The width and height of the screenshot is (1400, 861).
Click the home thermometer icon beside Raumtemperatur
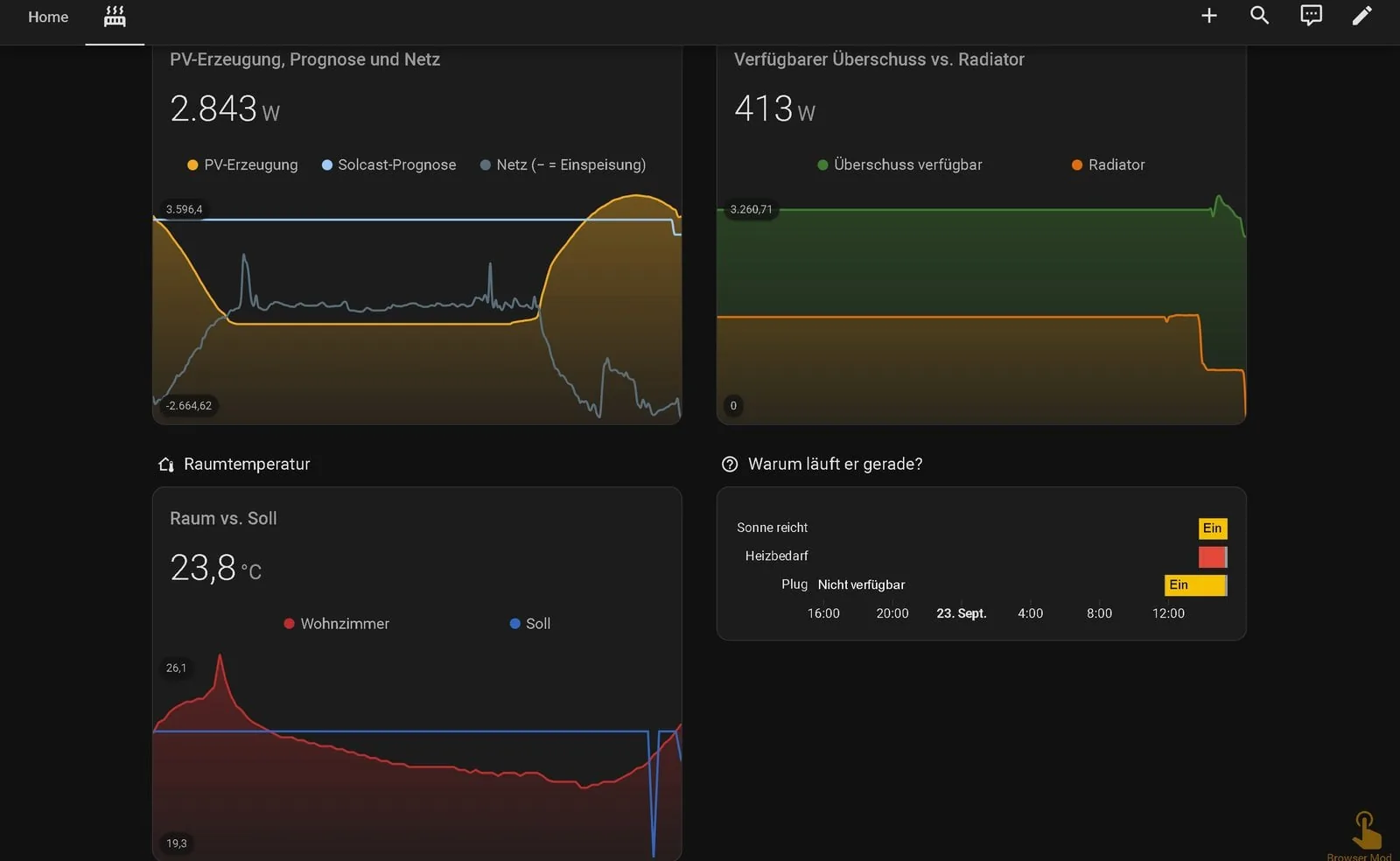tap(166, 465)
